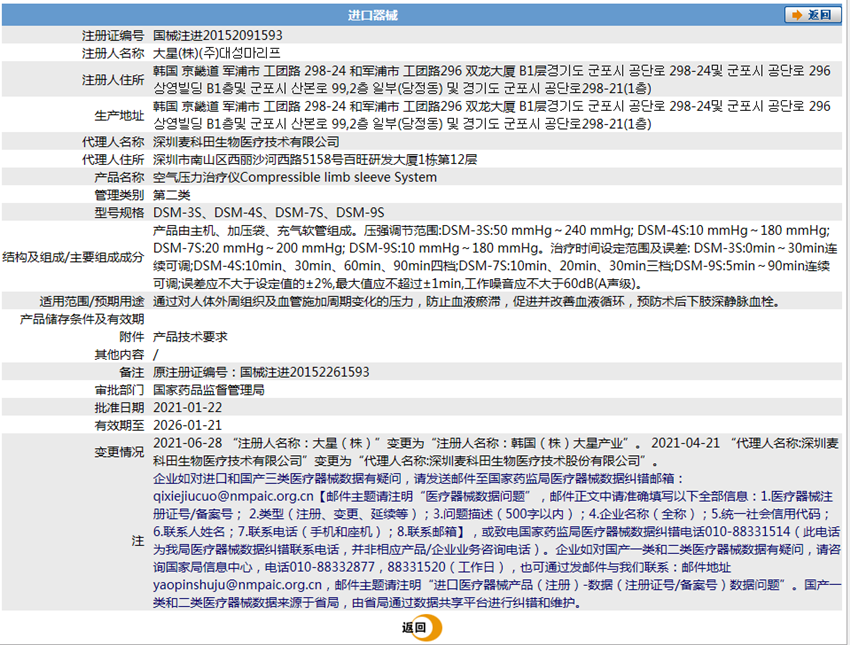850x645 pixels.
Task: Click phone number 010-88332877 in note
Action: 334,567
